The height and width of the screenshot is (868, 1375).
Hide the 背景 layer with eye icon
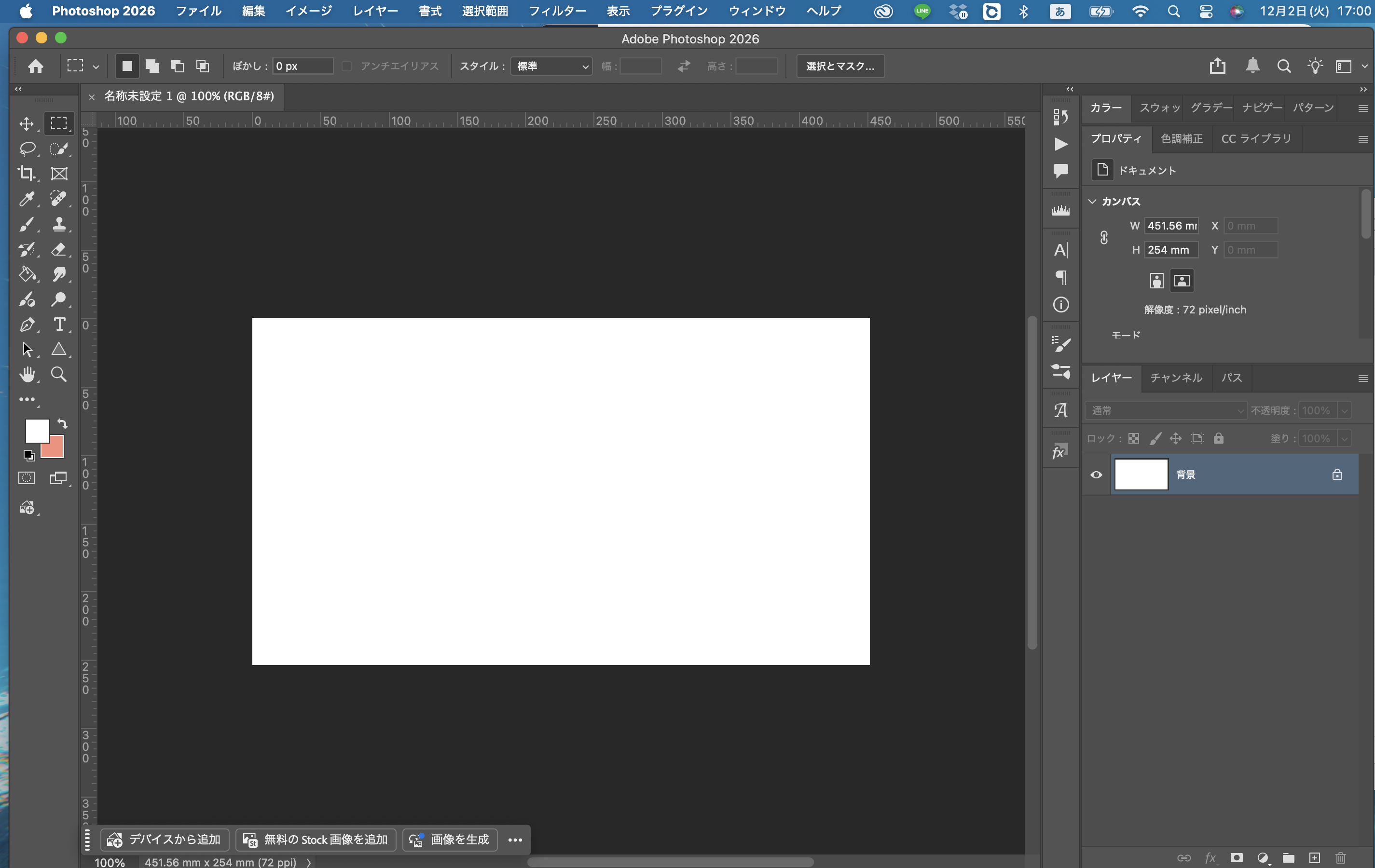pos(1096,475)
